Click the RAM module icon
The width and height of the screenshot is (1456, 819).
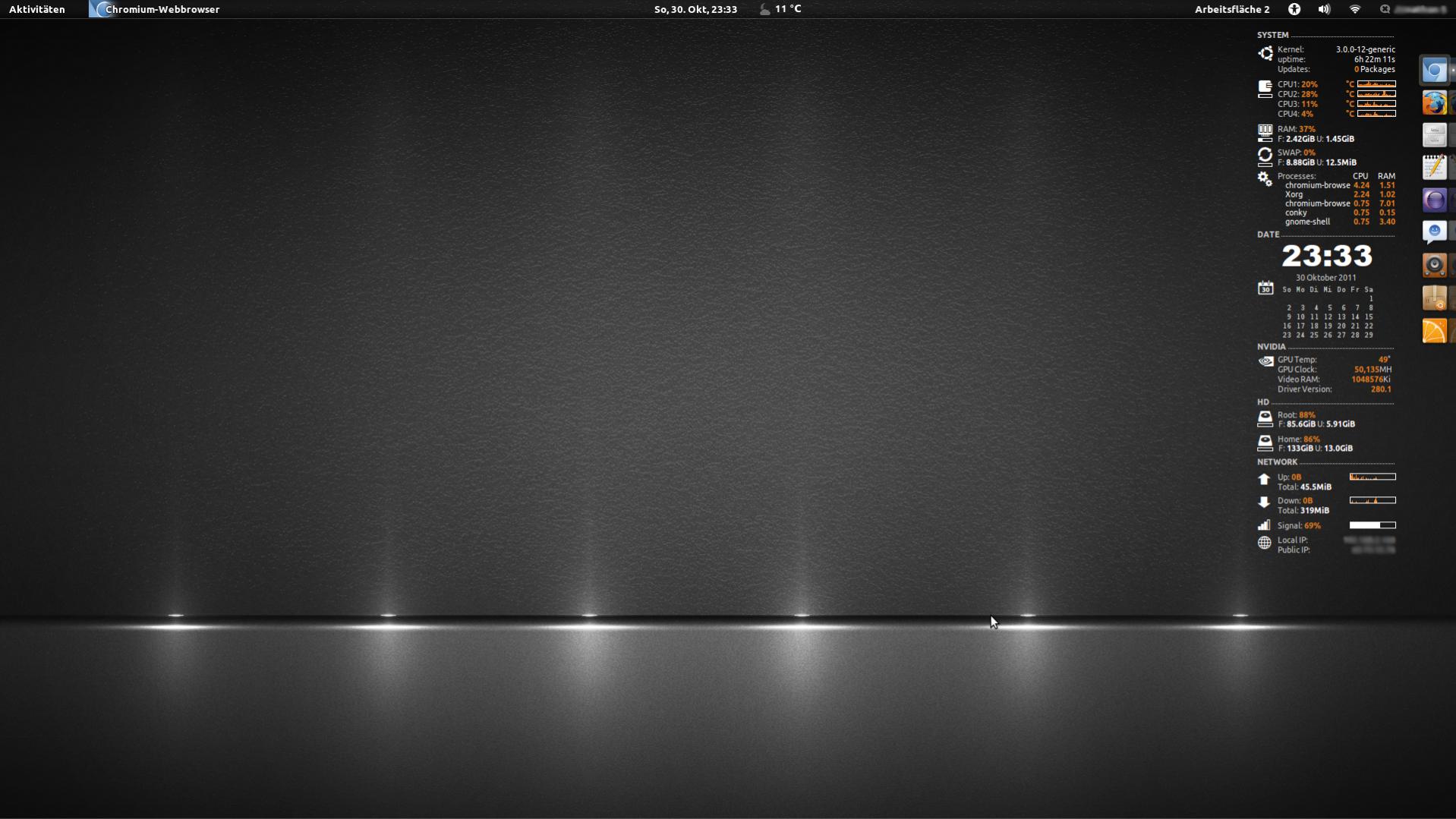1265,134
